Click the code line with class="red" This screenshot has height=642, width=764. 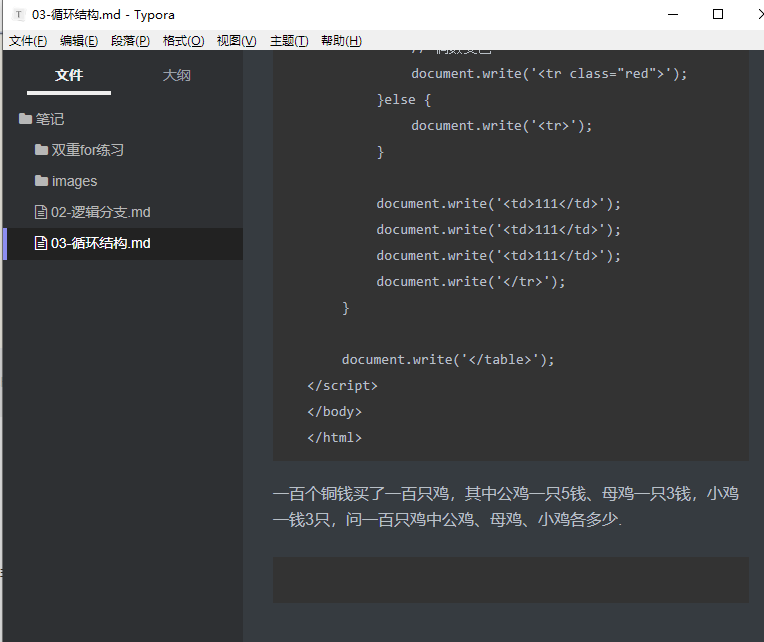tap(549, 74)
